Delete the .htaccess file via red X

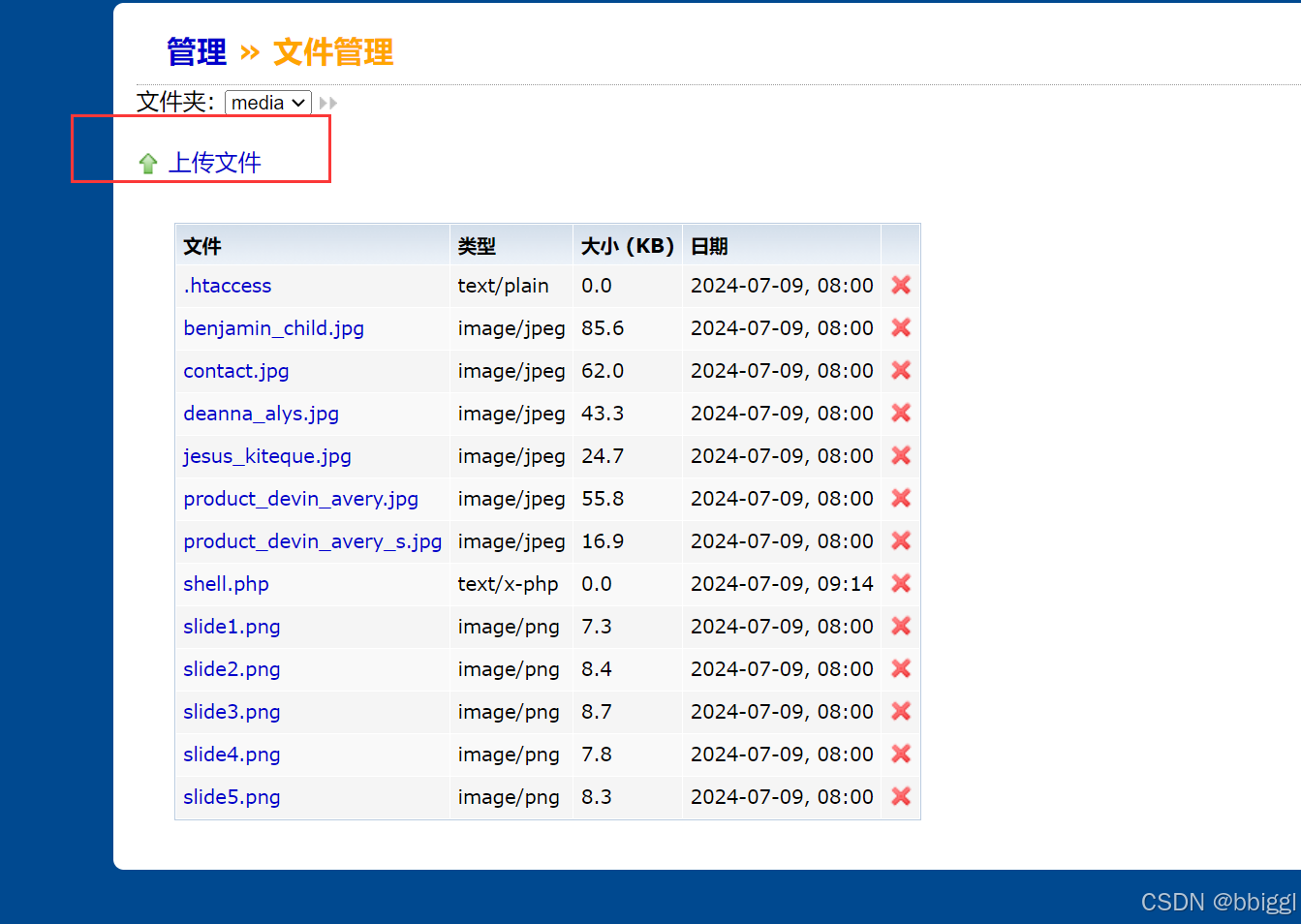coord(901,285)
